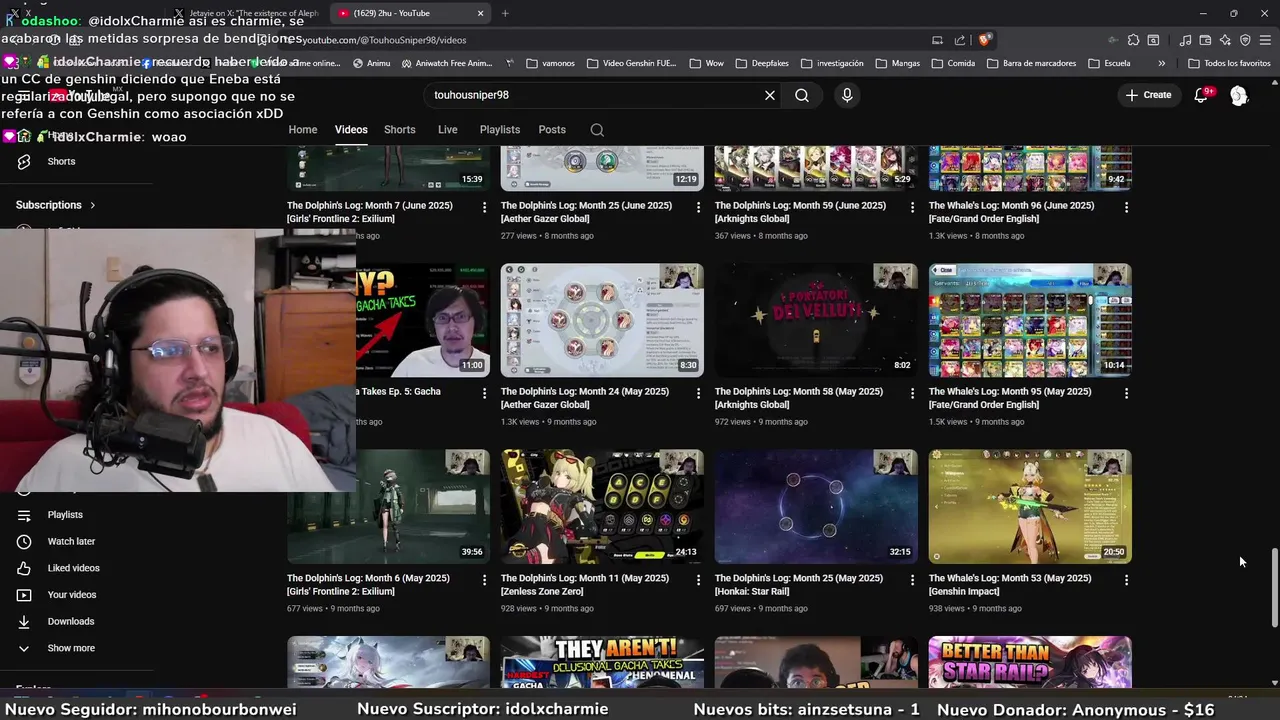Open a new browser tab

click(505, 13)
